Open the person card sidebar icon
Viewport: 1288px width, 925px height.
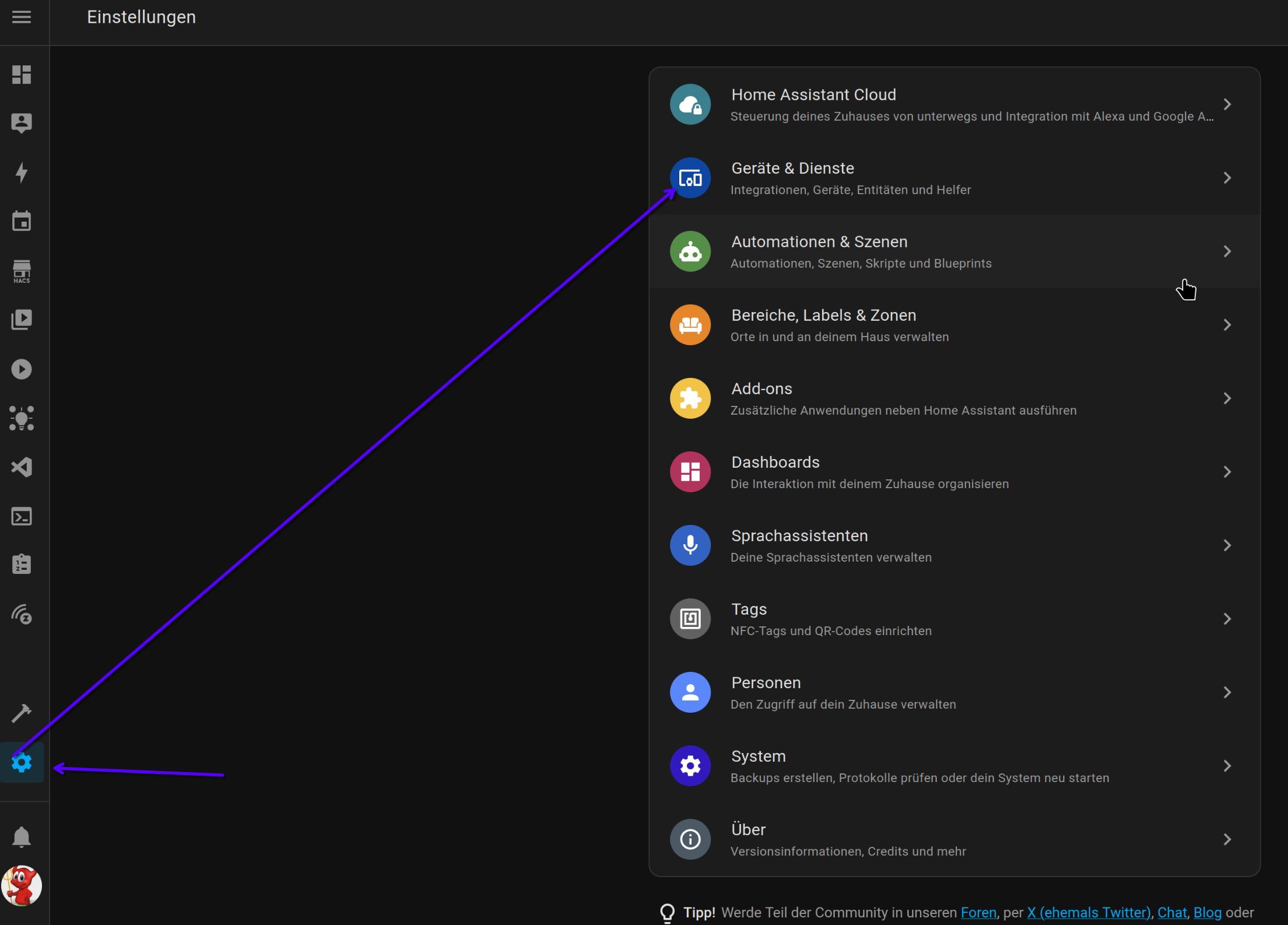click(x=22, y=123)
